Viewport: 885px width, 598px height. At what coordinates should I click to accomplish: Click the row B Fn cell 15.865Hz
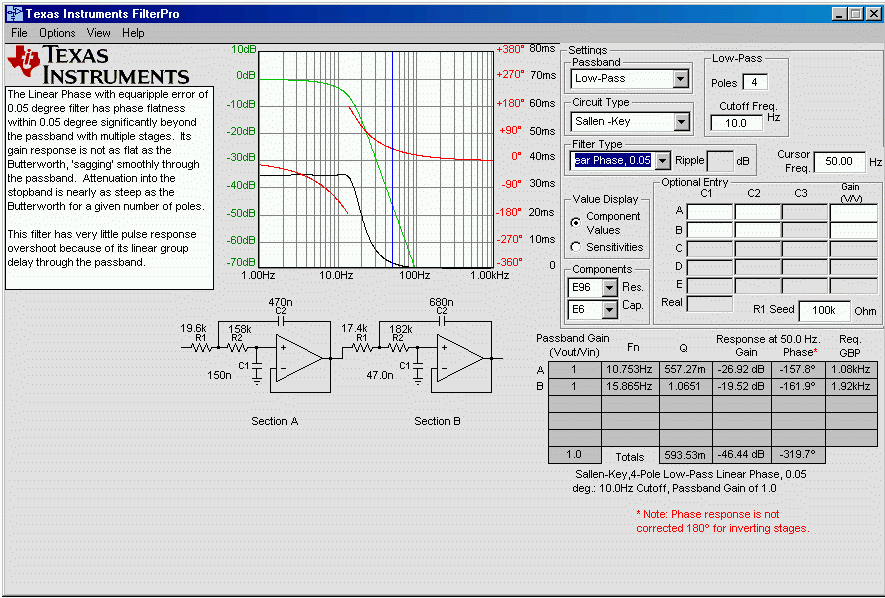tap(629, 386)
